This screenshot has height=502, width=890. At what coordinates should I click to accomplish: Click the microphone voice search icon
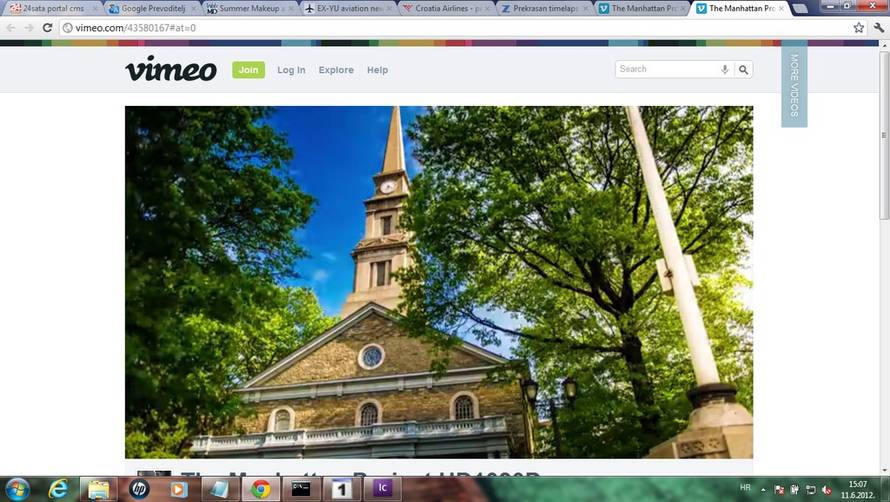(x=725, y=69)
